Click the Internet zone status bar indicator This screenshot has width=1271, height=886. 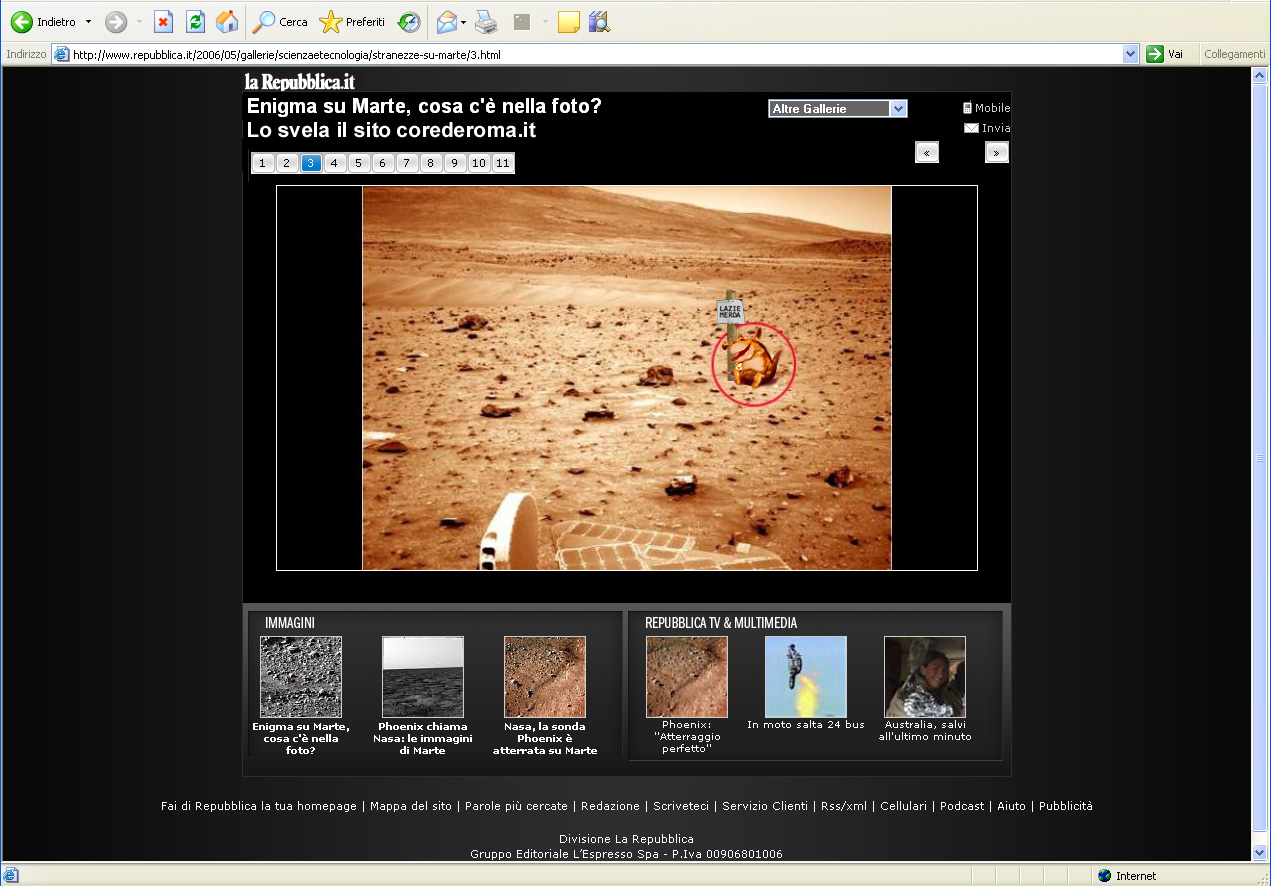click(1126, 876)
